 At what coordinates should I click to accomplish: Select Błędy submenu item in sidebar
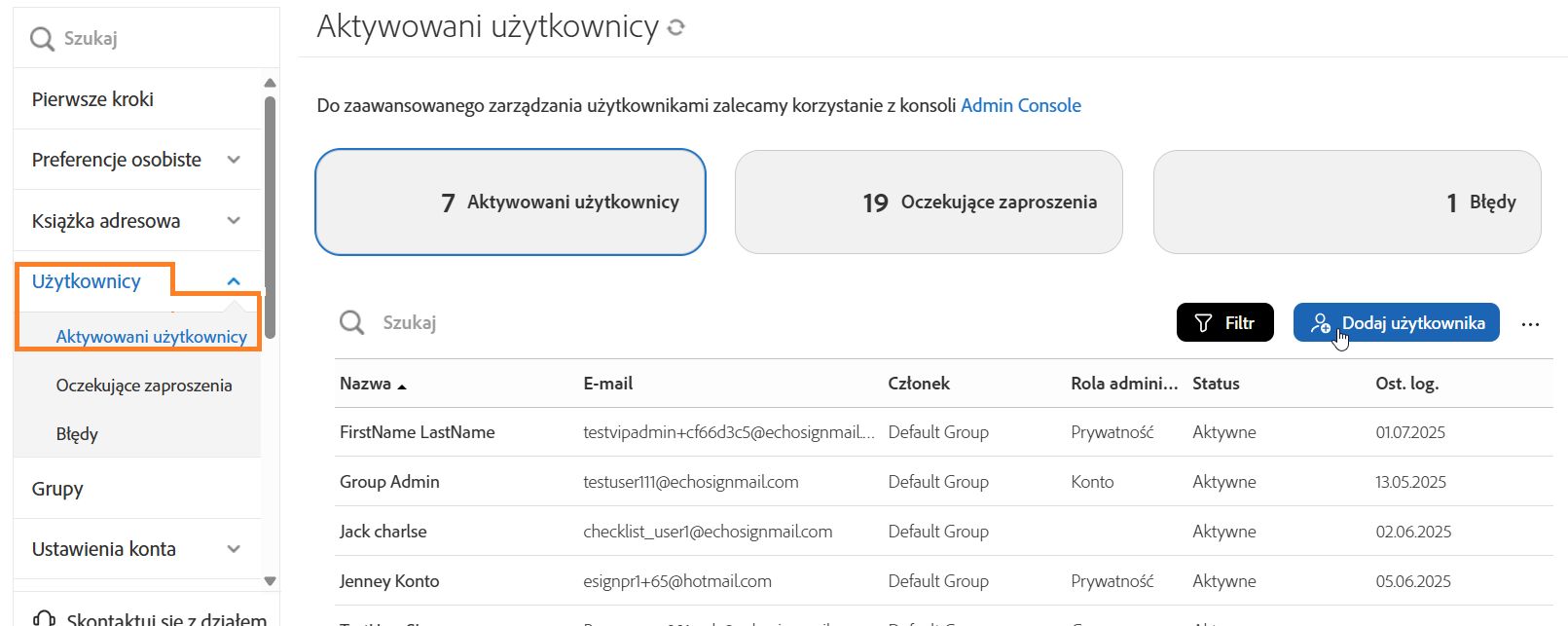click(77, 434)
